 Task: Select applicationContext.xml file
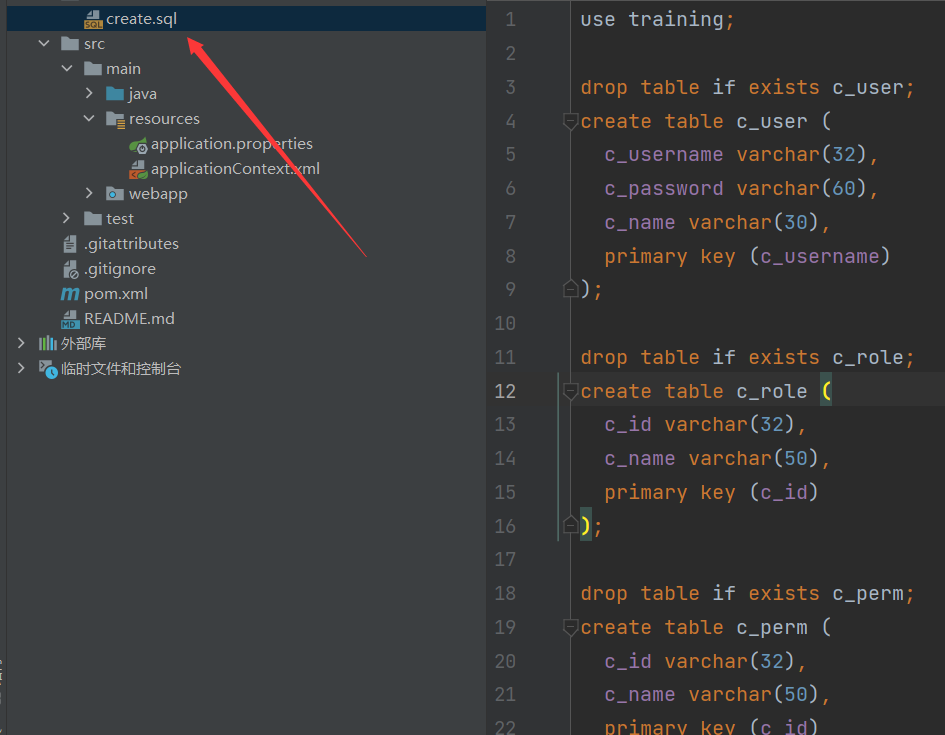pyautogui.click(x=235, y=169)
